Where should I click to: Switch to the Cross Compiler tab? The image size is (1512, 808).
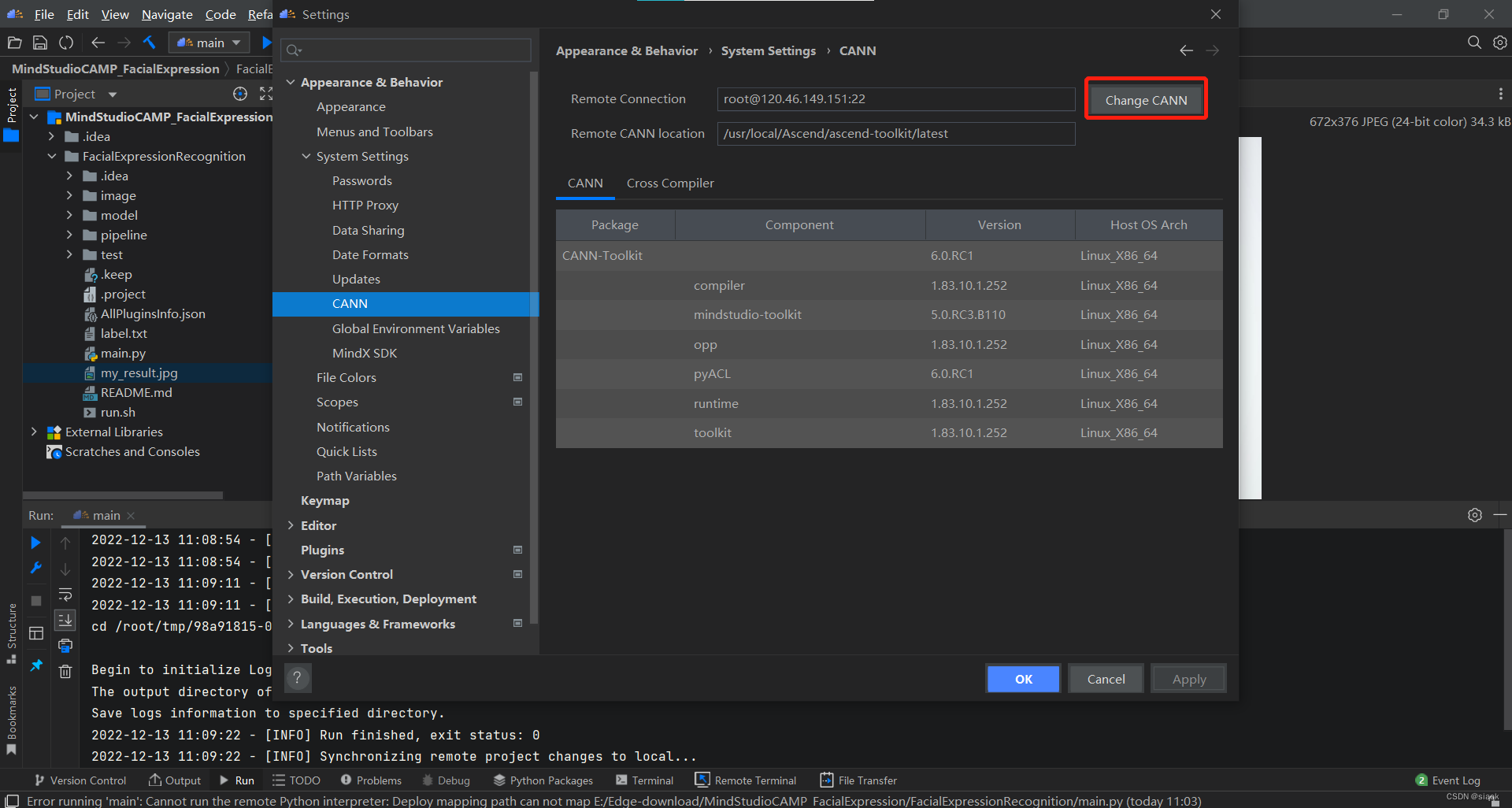[670, 183]
